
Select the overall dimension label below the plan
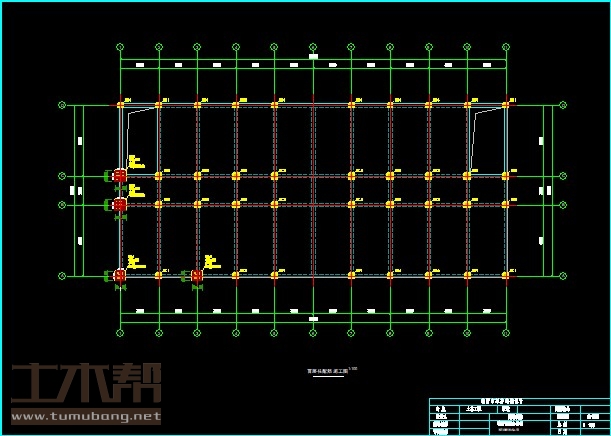click(x=313, y=319)
